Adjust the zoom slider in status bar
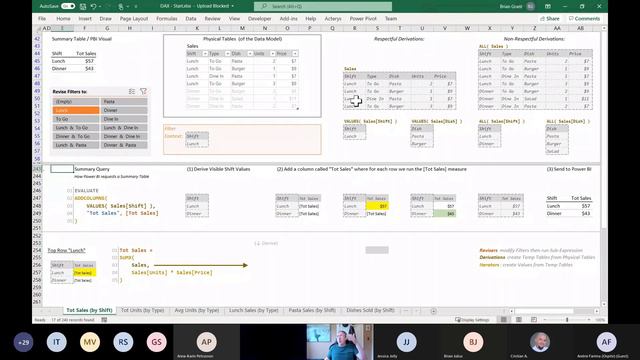The width and height of the screenshot is (640, 360). 567,320
